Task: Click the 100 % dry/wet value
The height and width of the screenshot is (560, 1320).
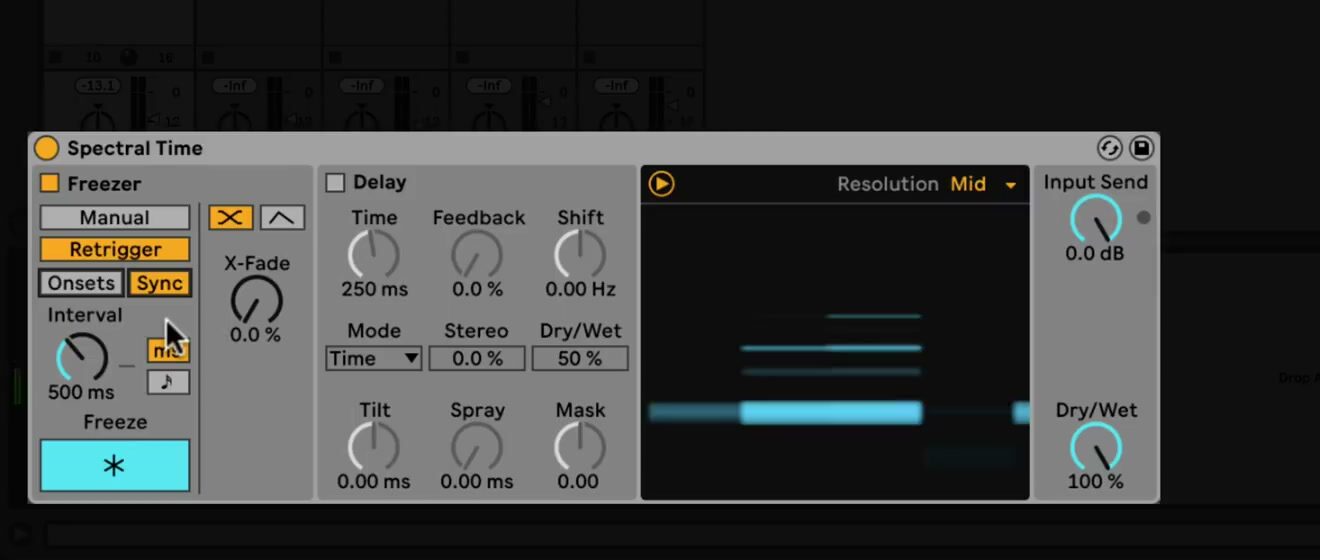Action: [1096, 481]
